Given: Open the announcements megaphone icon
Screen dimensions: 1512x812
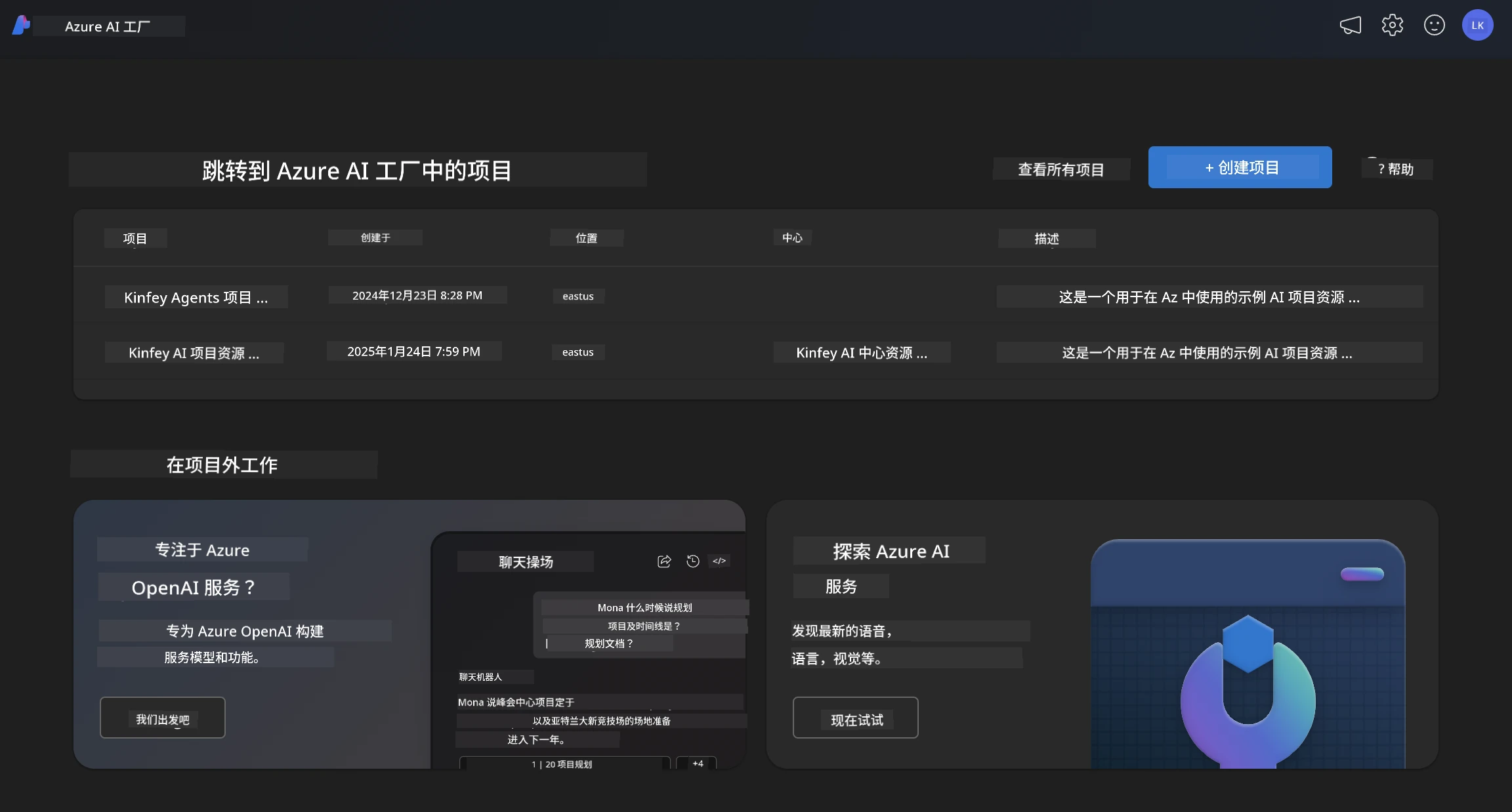Looking at the screenshot, I should (x=1350, y=26).
